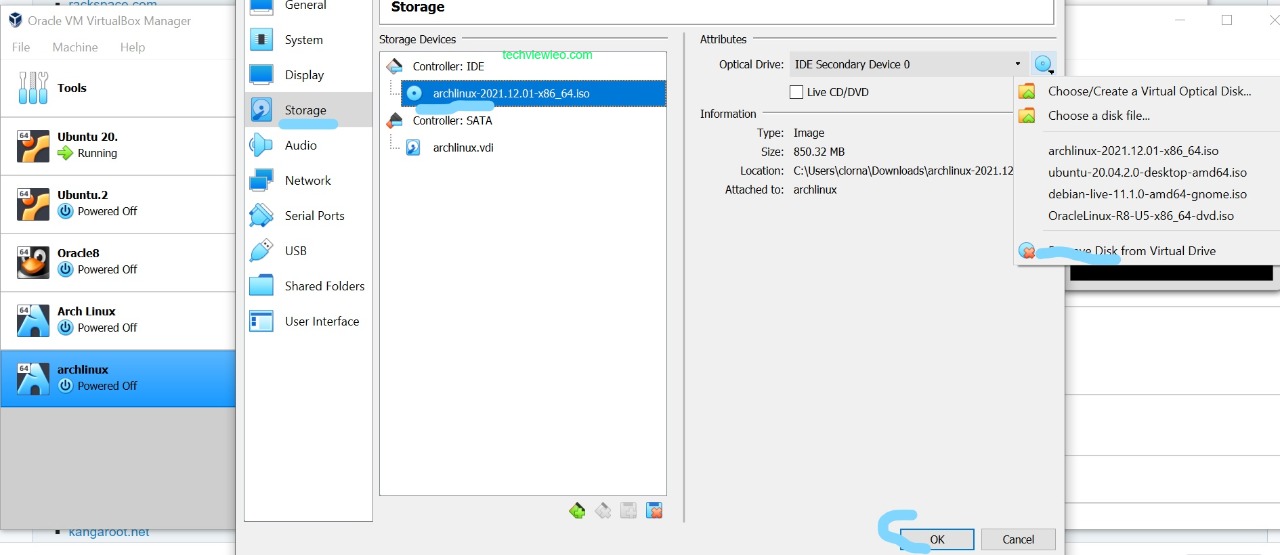This screenshot has width=1280, height=555.
Task: Select Tools in VirtualBox Manager sidebar
Action: (118, 88)
